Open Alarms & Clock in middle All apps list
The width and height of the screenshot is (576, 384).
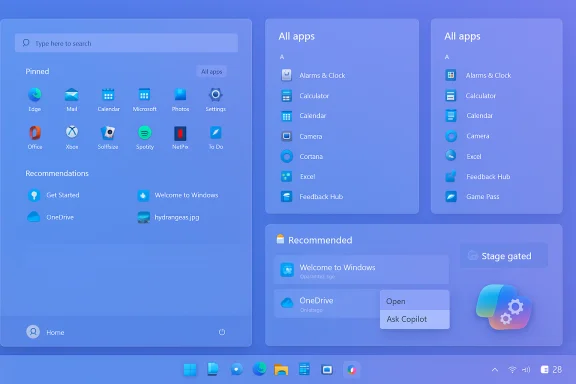coord(313,75)
